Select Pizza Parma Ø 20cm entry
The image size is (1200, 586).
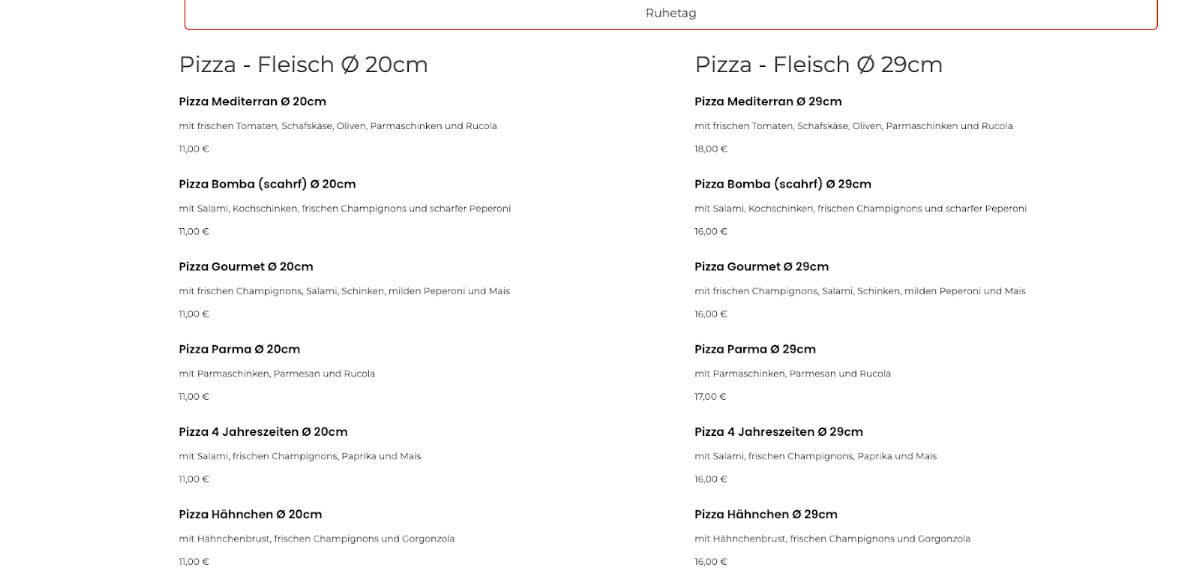point(239,349)
